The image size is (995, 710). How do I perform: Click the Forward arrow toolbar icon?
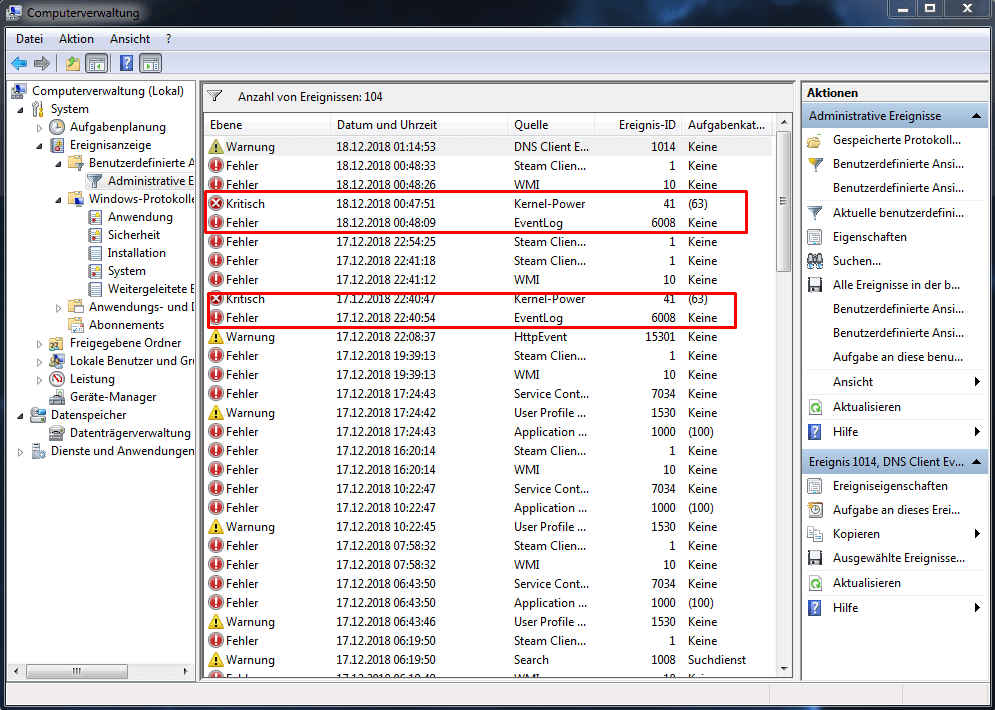pyautogui.click(x=42, y=63)
